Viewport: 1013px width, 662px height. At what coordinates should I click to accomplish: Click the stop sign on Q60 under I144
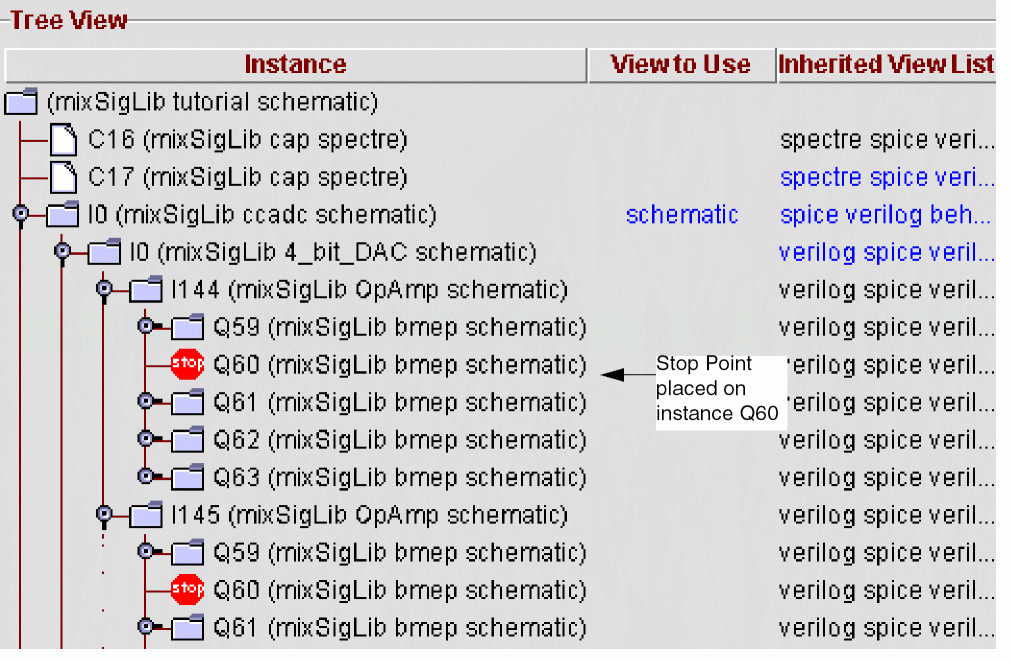pos(187,365)
